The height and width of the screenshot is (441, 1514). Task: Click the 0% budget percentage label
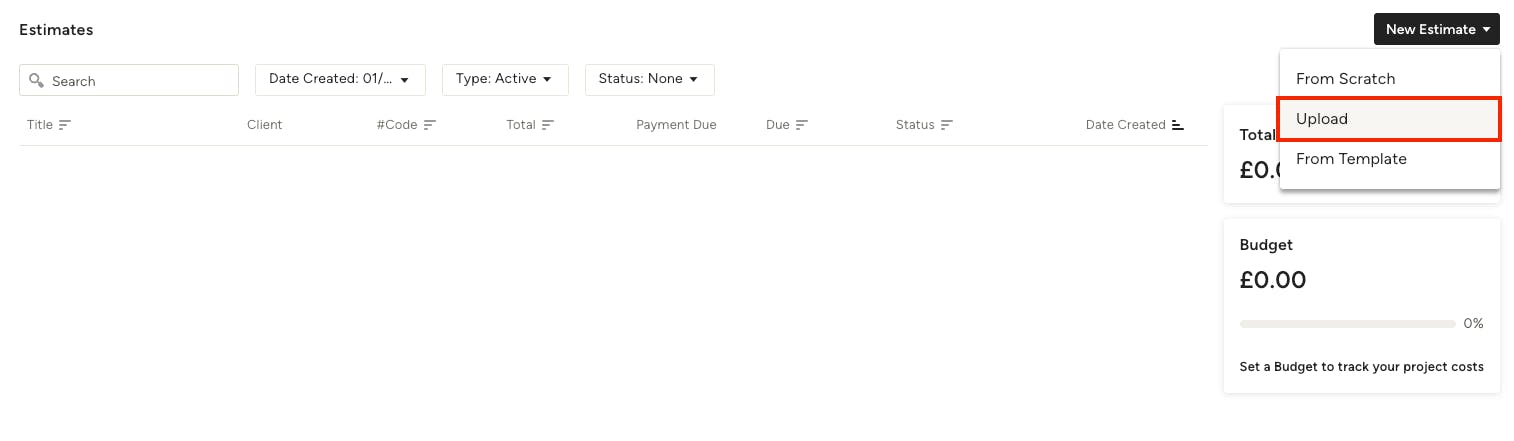tap(1474, 324)
